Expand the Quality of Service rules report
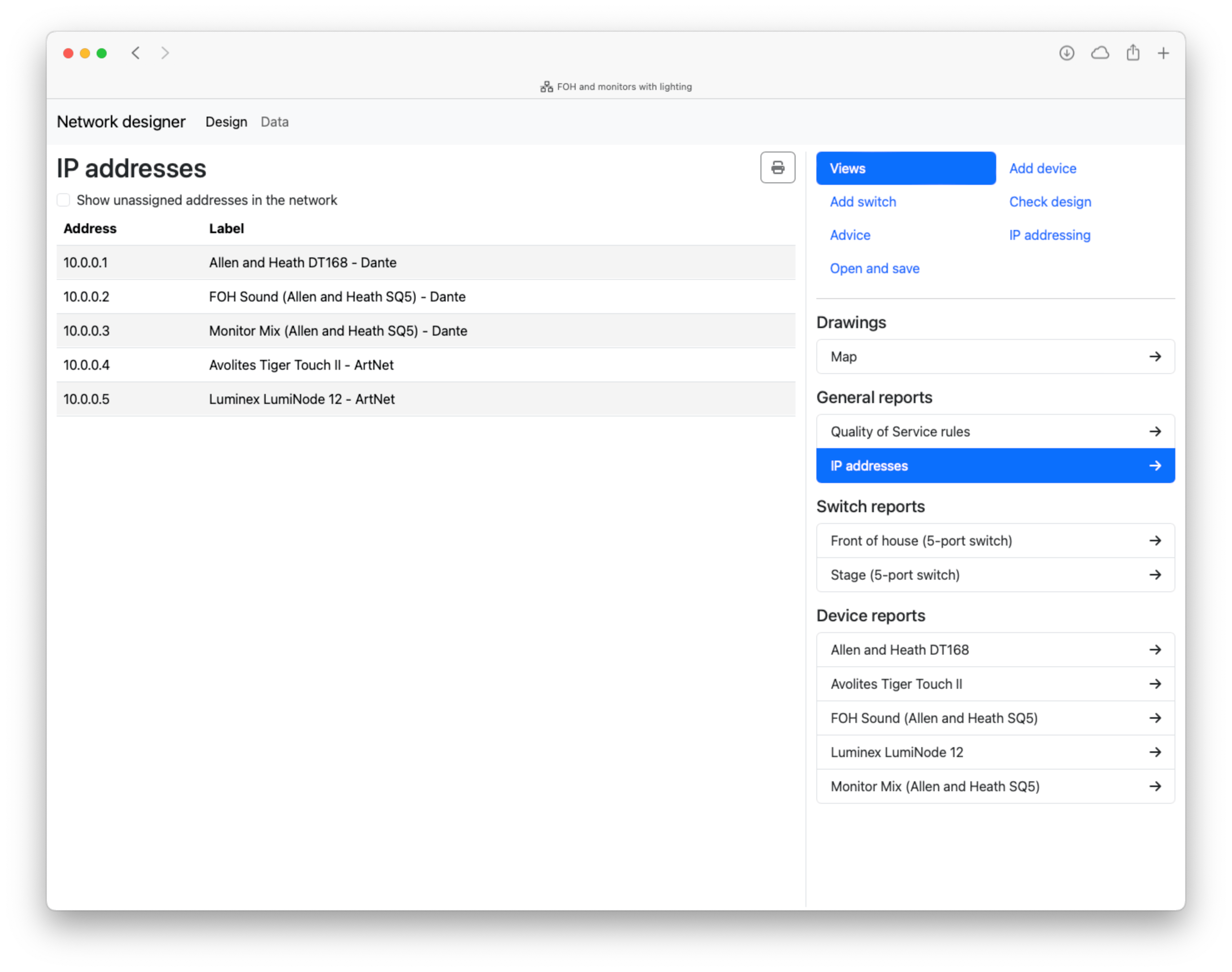This screenshot has height=972, width=1232. 1155,431
